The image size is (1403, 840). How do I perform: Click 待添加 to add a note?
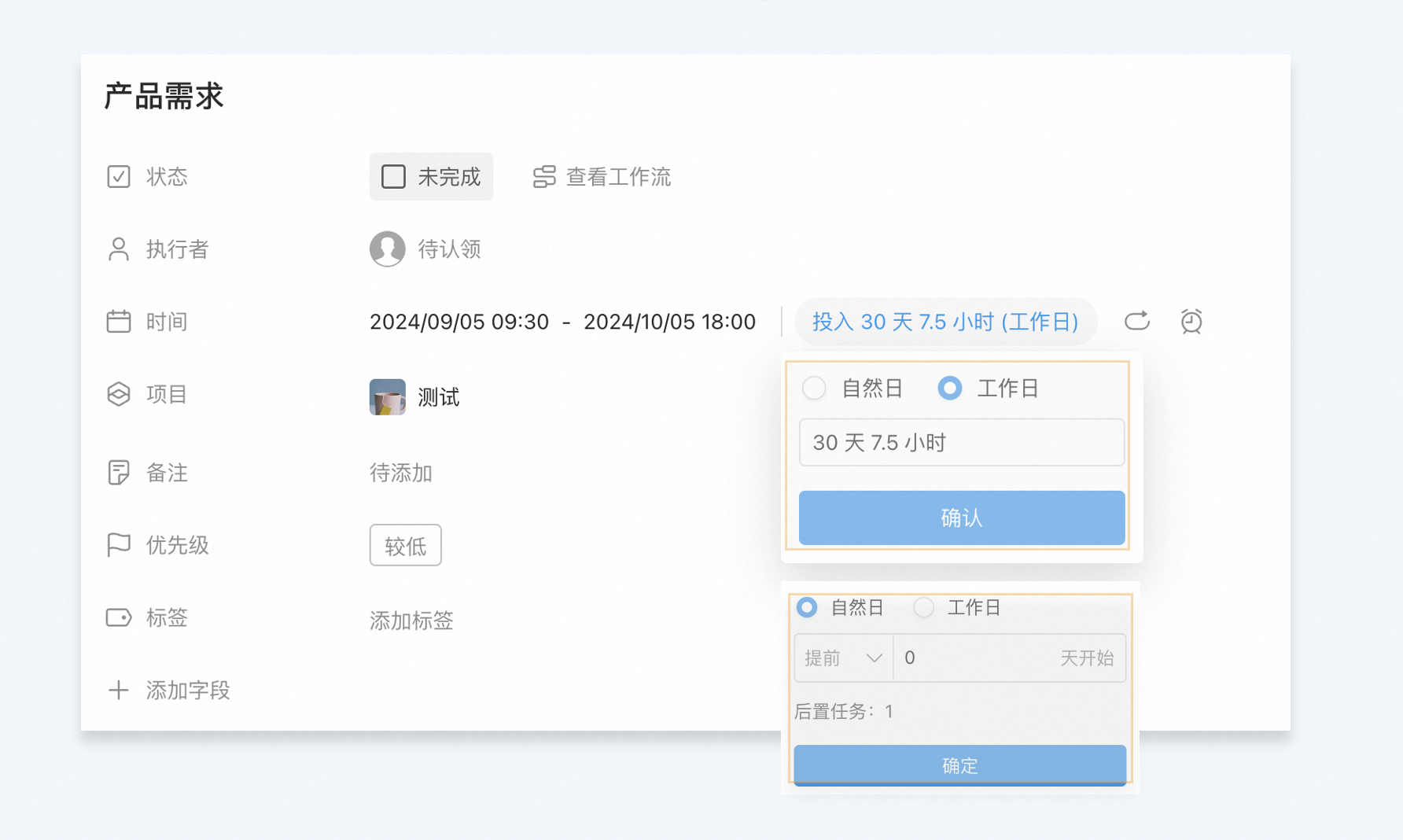point(401,473)
